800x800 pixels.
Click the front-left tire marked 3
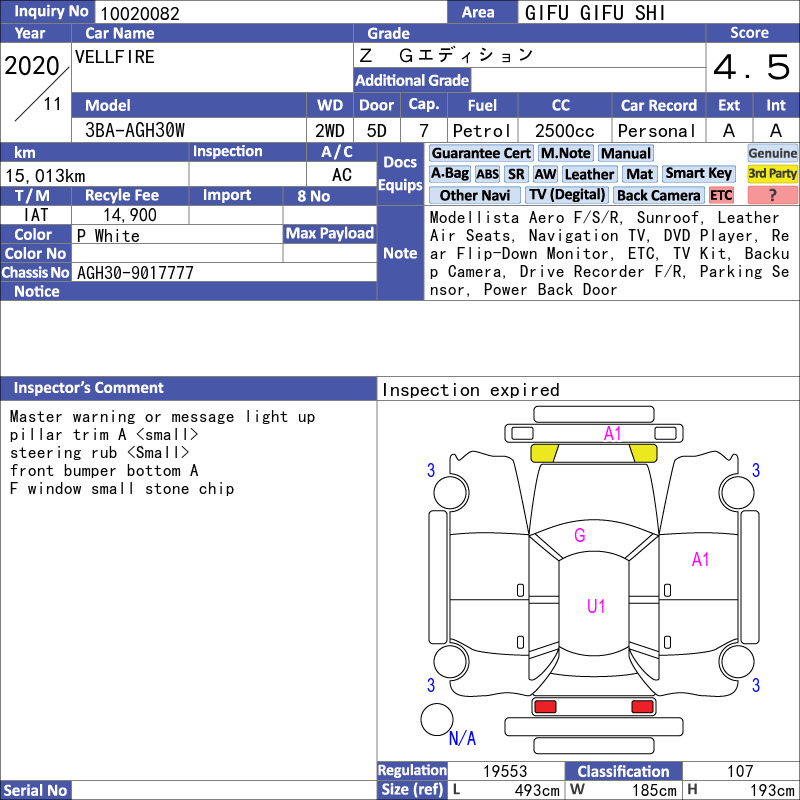coord(451,492)
